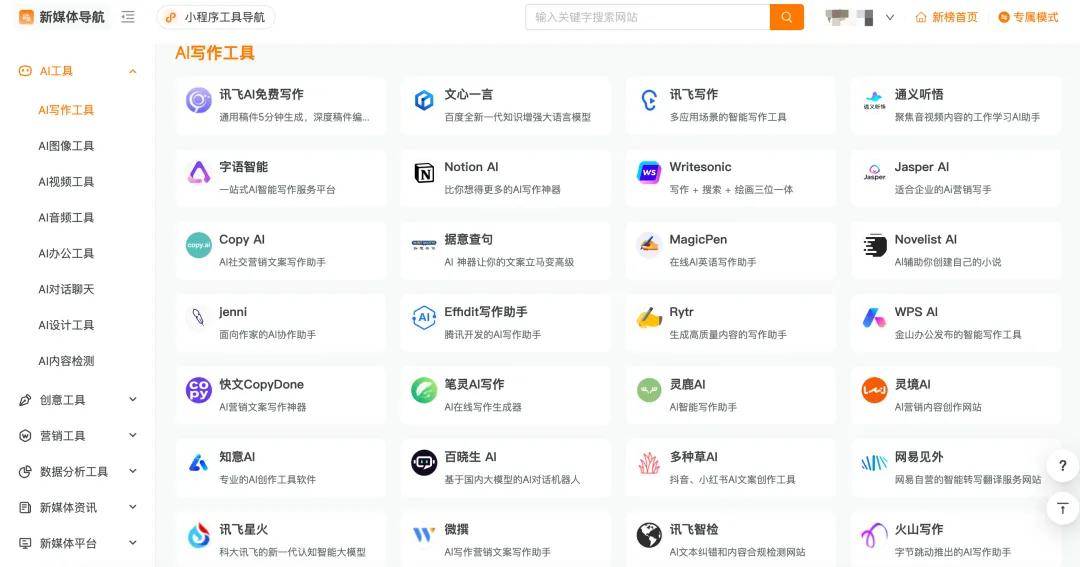Click the 讯飞写作 logo icon
The image size is (1080, 567).
[x=649, y=101]
